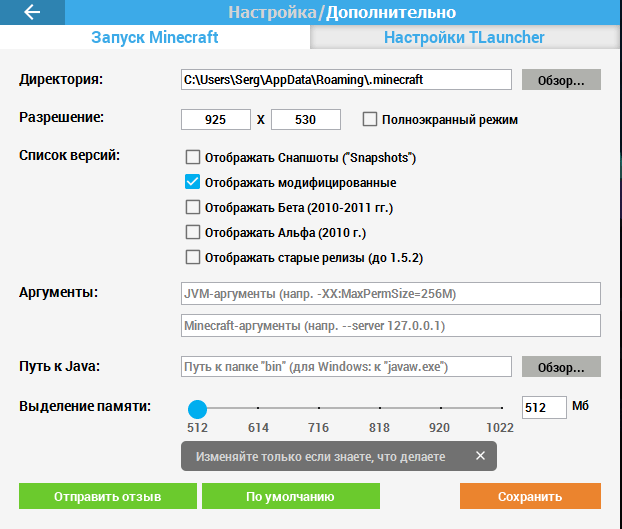Click the resolution height field 530
The height and width of the screenshot is (529, 622).
(306, 119)
